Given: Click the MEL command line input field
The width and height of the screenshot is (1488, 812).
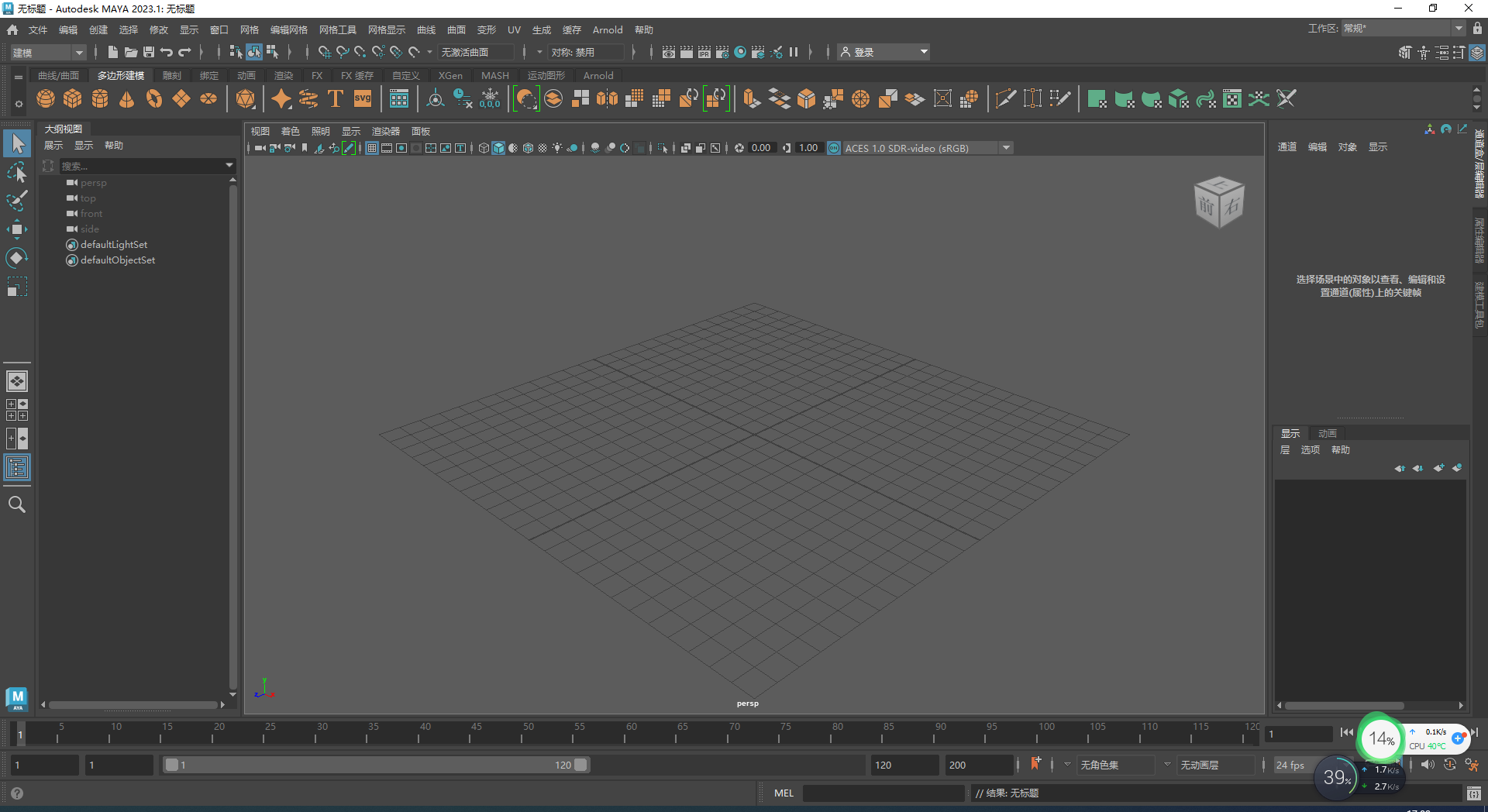Looking at the screenshot, I should [x=883, y=793].
